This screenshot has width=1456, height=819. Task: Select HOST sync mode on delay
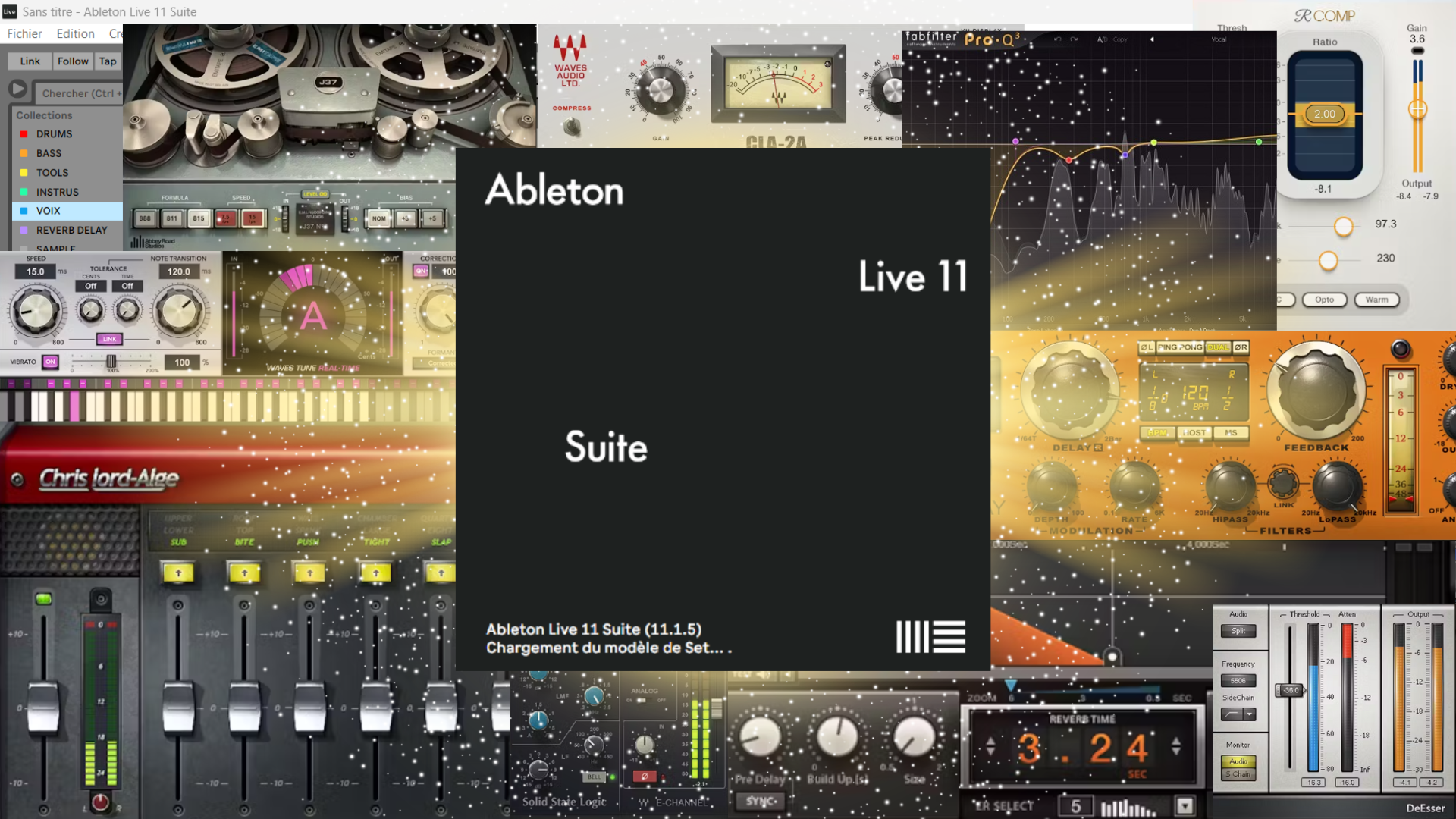[x=1194, y=432]
